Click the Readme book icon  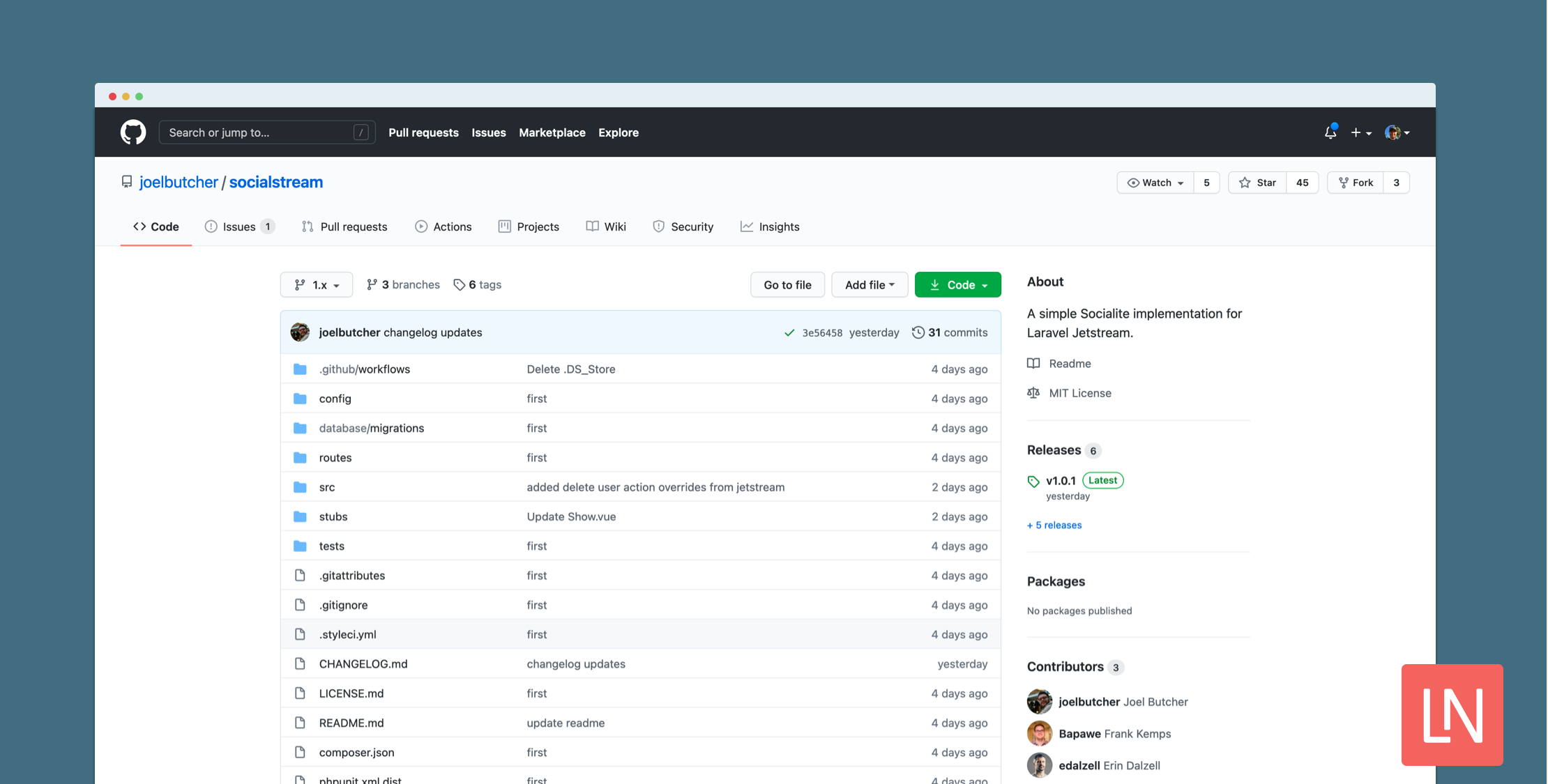tap(1033, 363)
